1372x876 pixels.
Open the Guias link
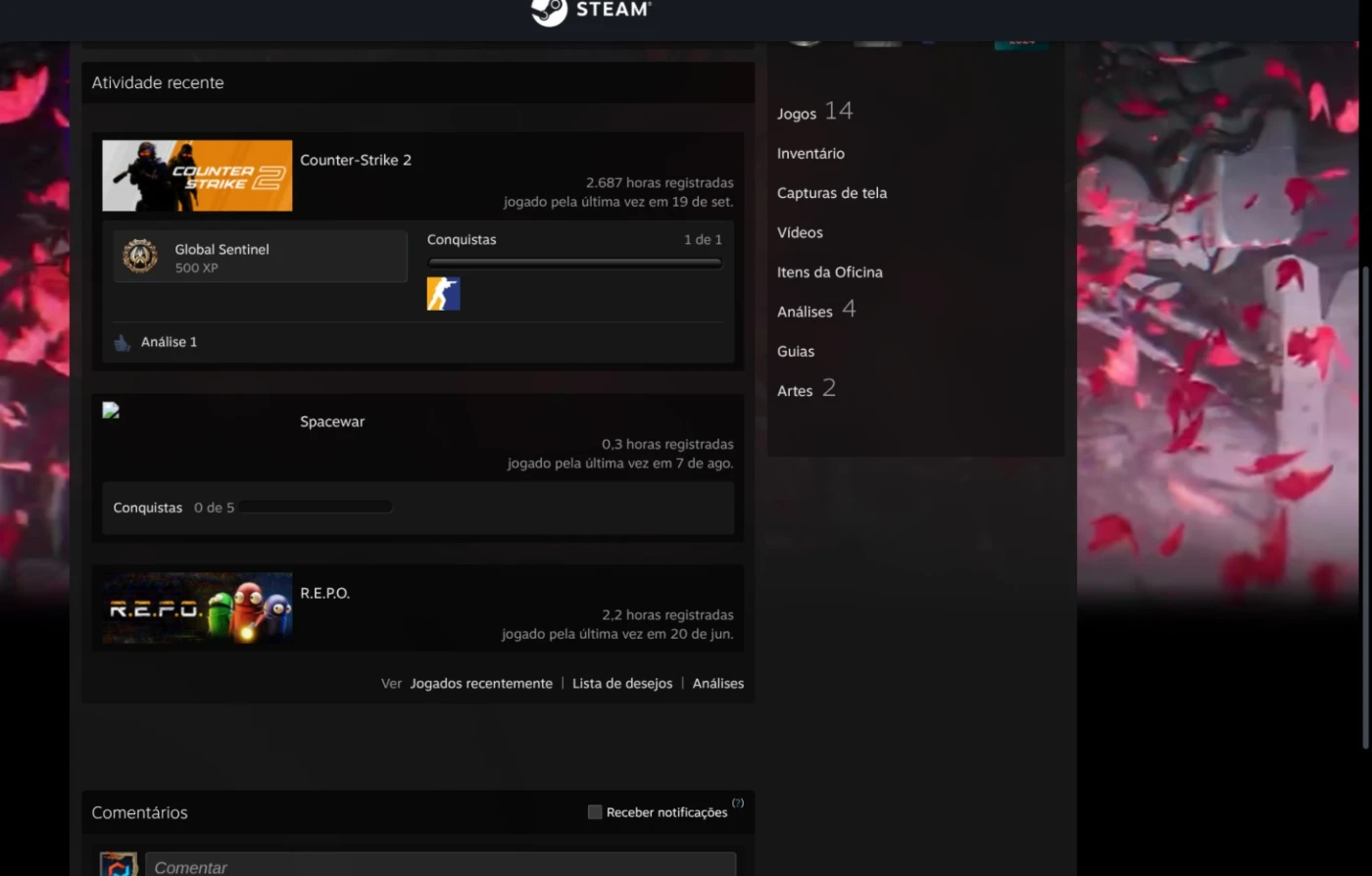pyautogui.click(x=795, y=352)
